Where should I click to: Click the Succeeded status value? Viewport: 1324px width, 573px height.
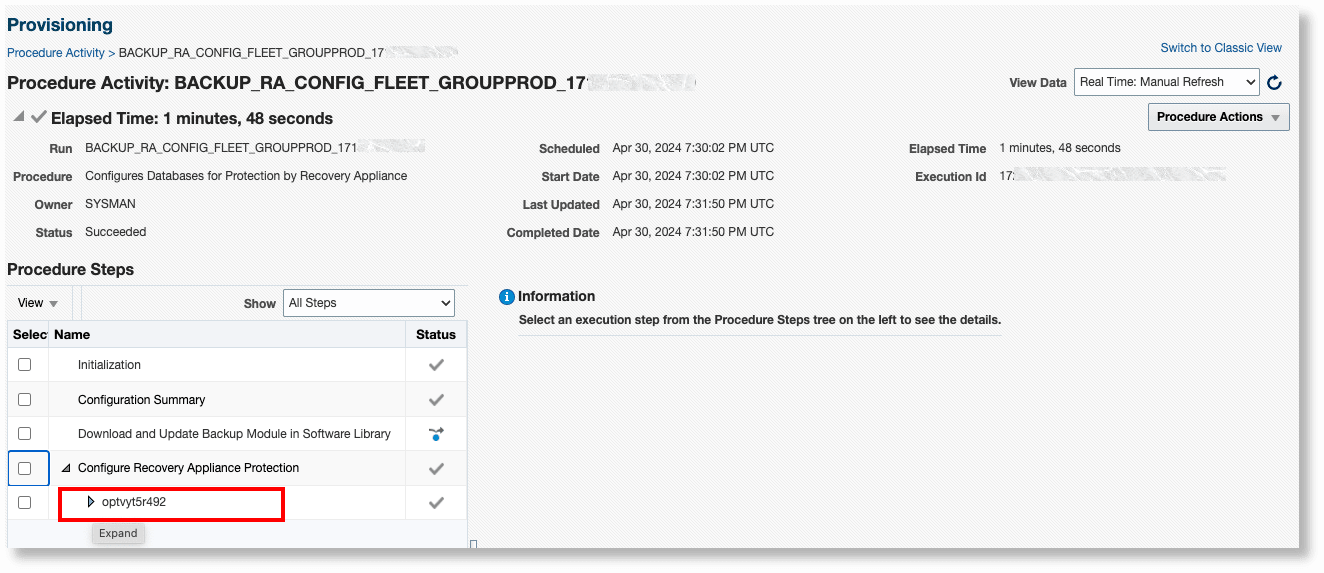pyautogui.click(x=116, y=232)
